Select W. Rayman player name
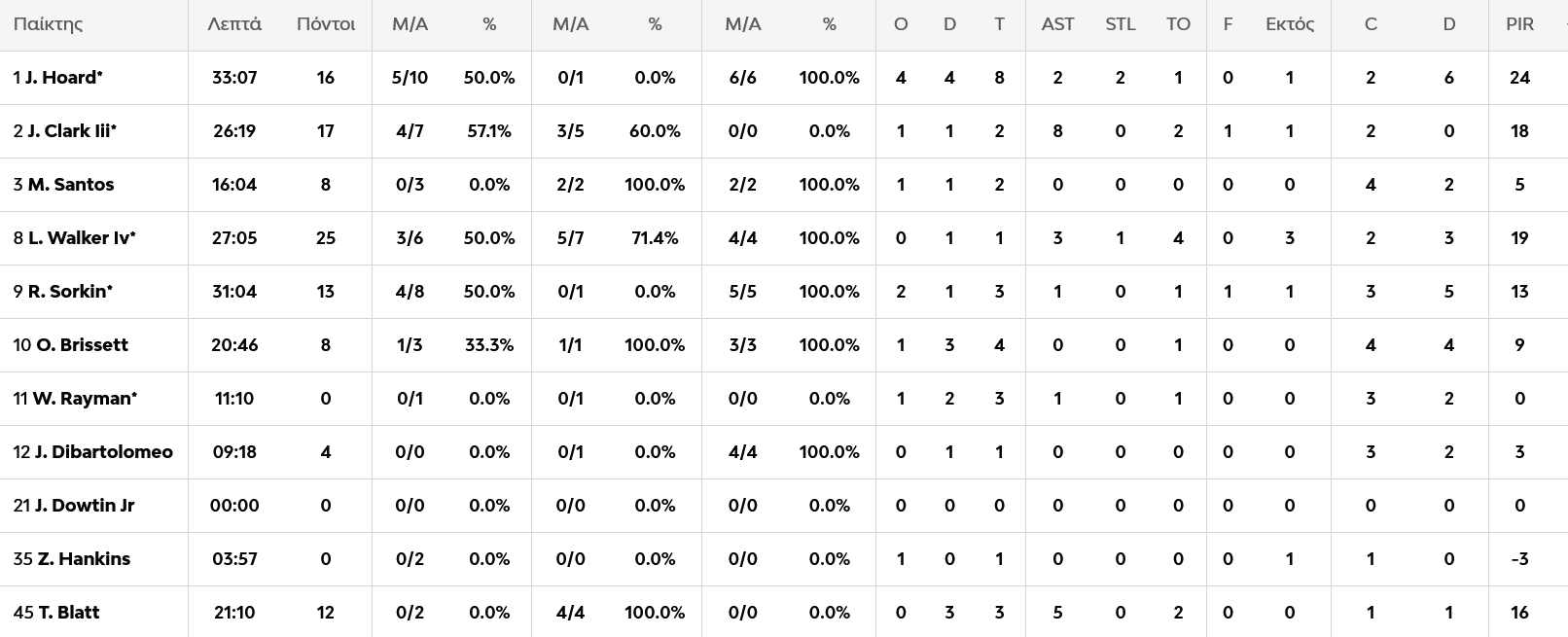The width and height of the screenshot is (1568, 637). point(84,399)
